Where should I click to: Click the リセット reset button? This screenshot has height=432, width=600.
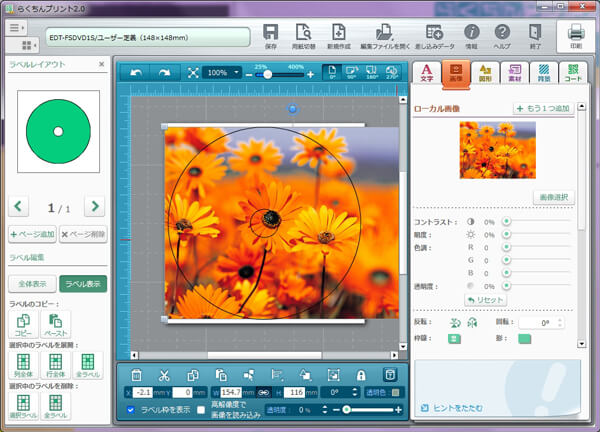(486, 300)
